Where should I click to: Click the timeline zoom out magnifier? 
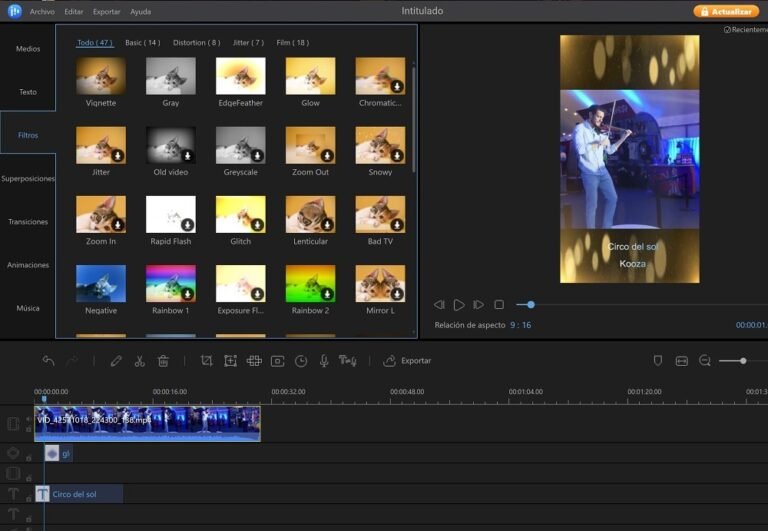704,361
